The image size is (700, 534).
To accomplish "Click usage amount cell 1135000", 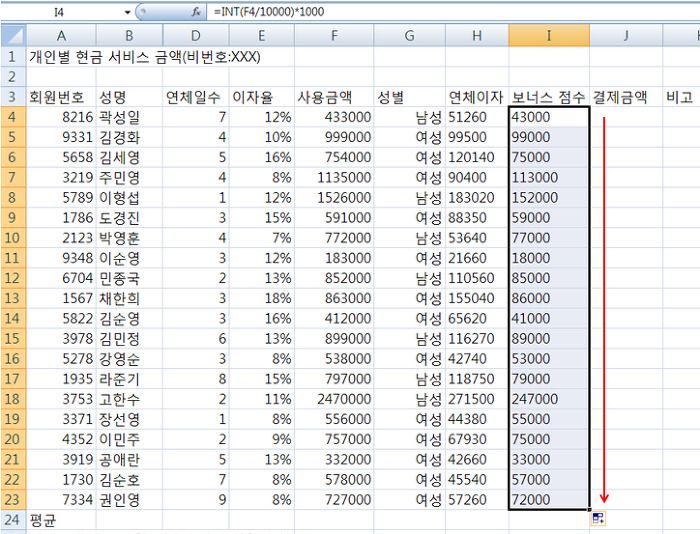I will pyautogui.click(x=334, y=177).
